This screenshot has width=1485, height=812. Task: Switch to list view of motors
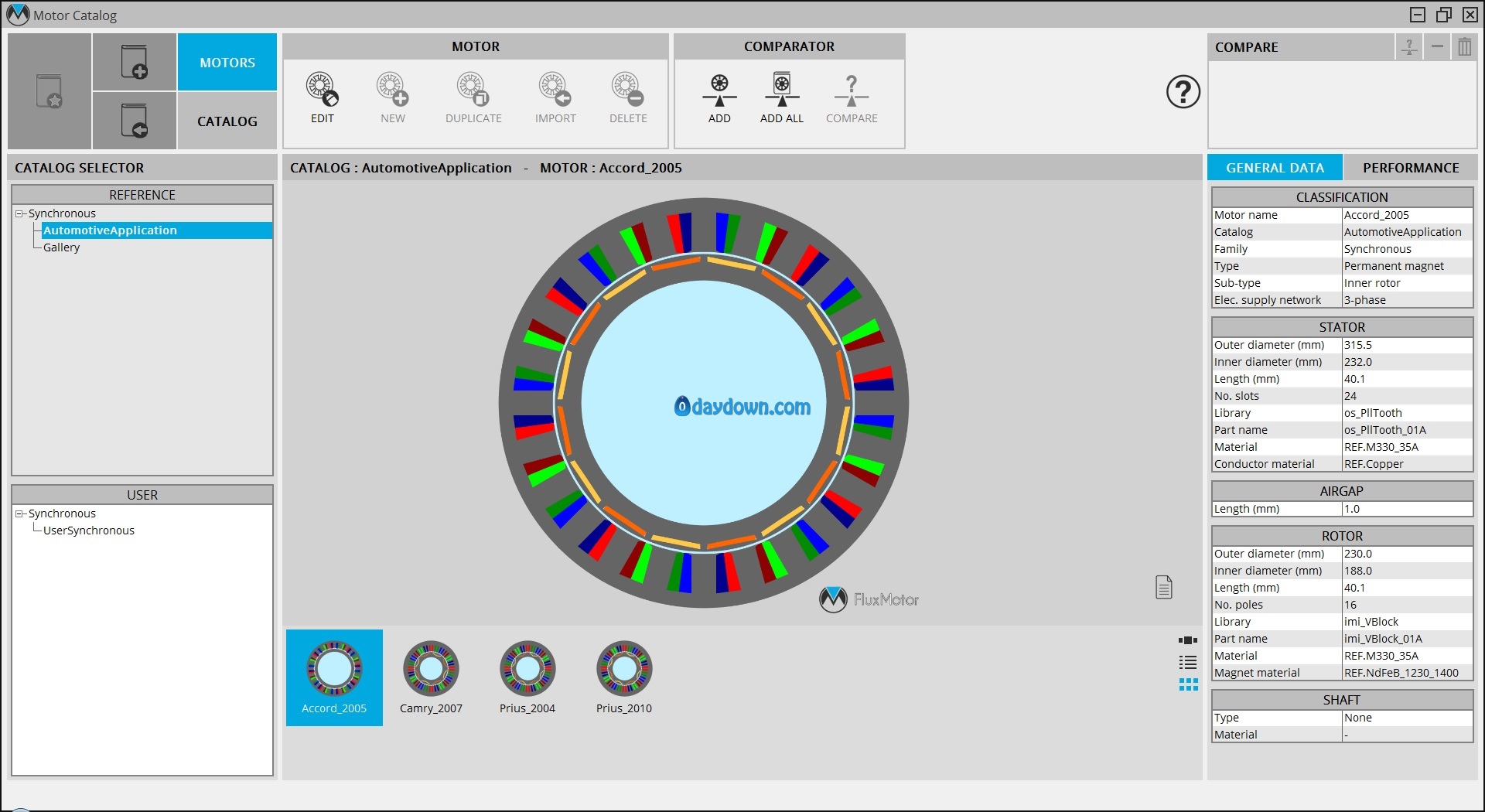click(1188, 663)
